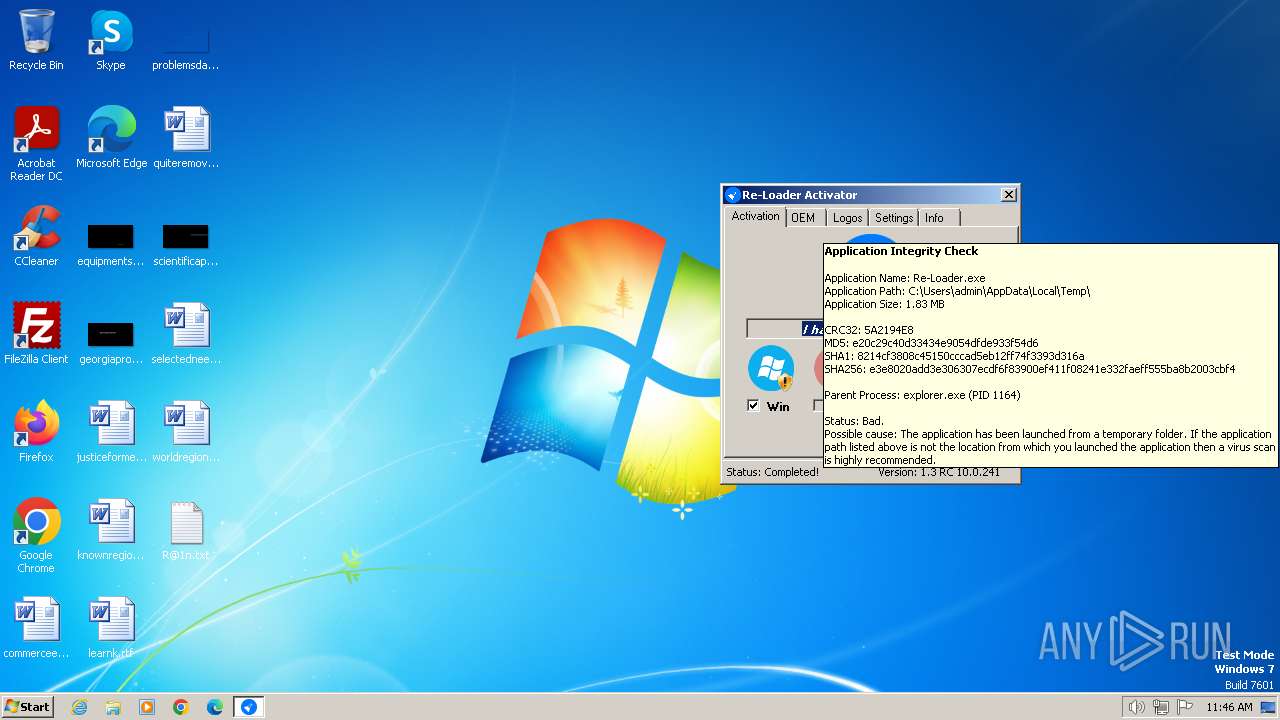Select the R@1n.txt text file
This screenshot has height=720, width=1280.
[x=186, y=530]
